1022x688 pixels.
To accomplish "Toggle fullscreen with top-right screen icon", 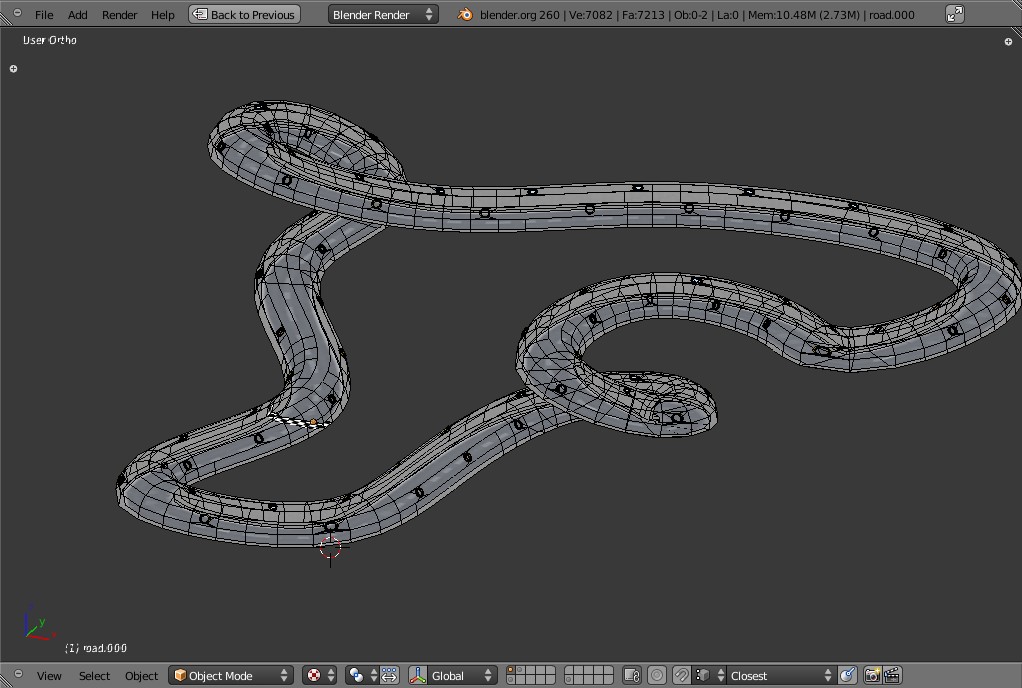I will tap(955, 14).
